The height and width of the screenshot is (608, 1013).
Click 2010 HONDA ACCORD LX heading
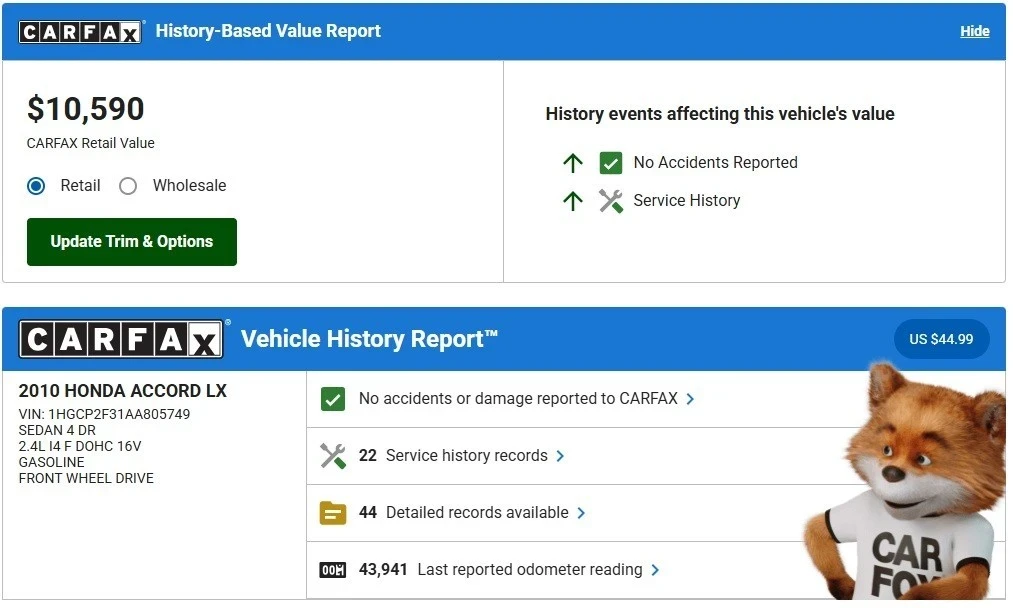(x=123, y=392)
